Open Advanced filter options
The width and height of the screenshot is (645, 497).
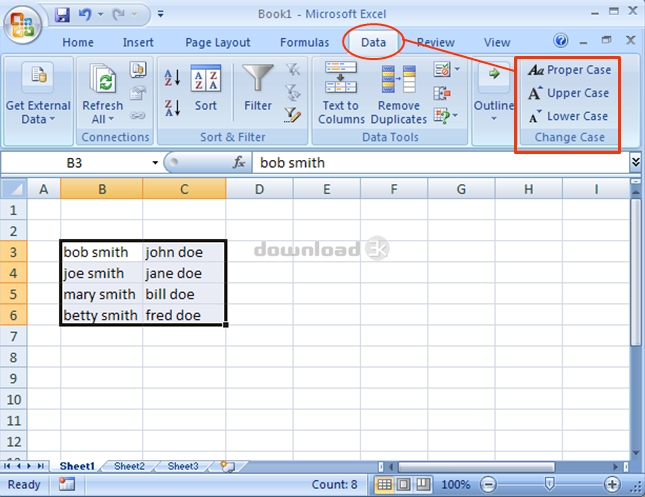click(x=292, y=115)
